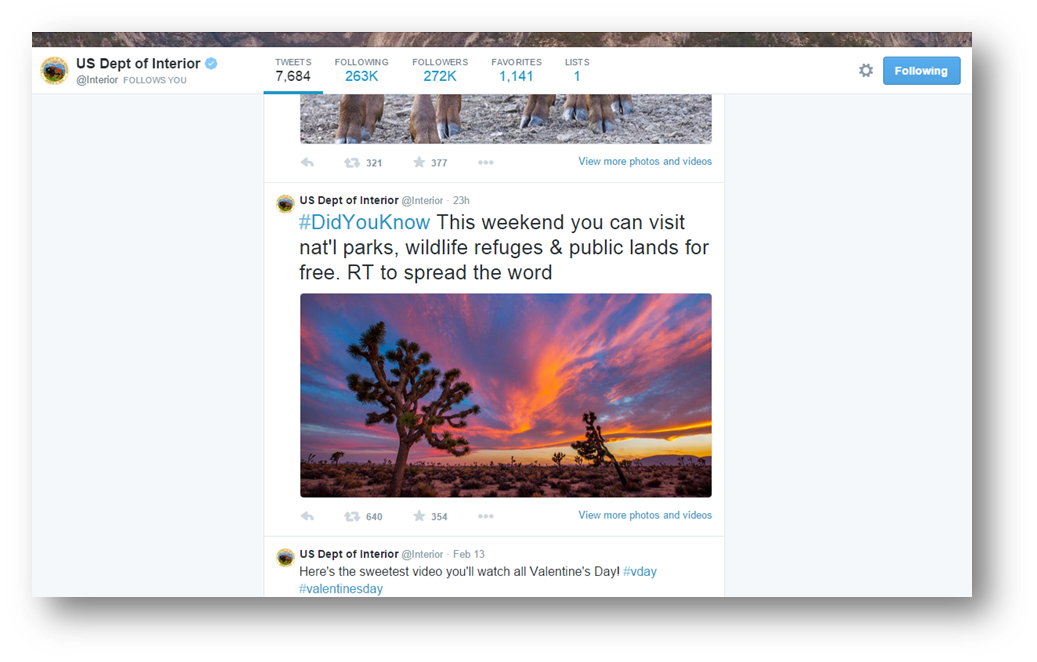Screen dimensions: 1037x662
Task: Open the Lists 1 tab
Action: pos(577,70)
